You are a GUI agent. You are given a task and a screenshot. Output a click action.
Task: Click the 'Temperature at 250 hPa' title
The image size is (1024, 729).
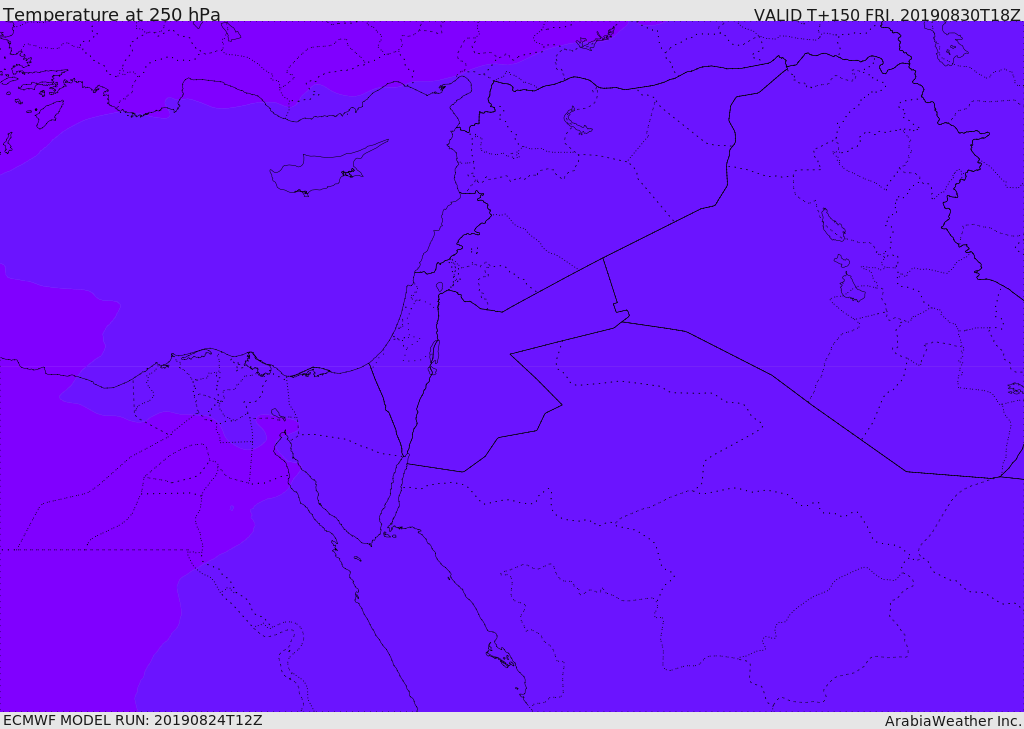point(112,15)
